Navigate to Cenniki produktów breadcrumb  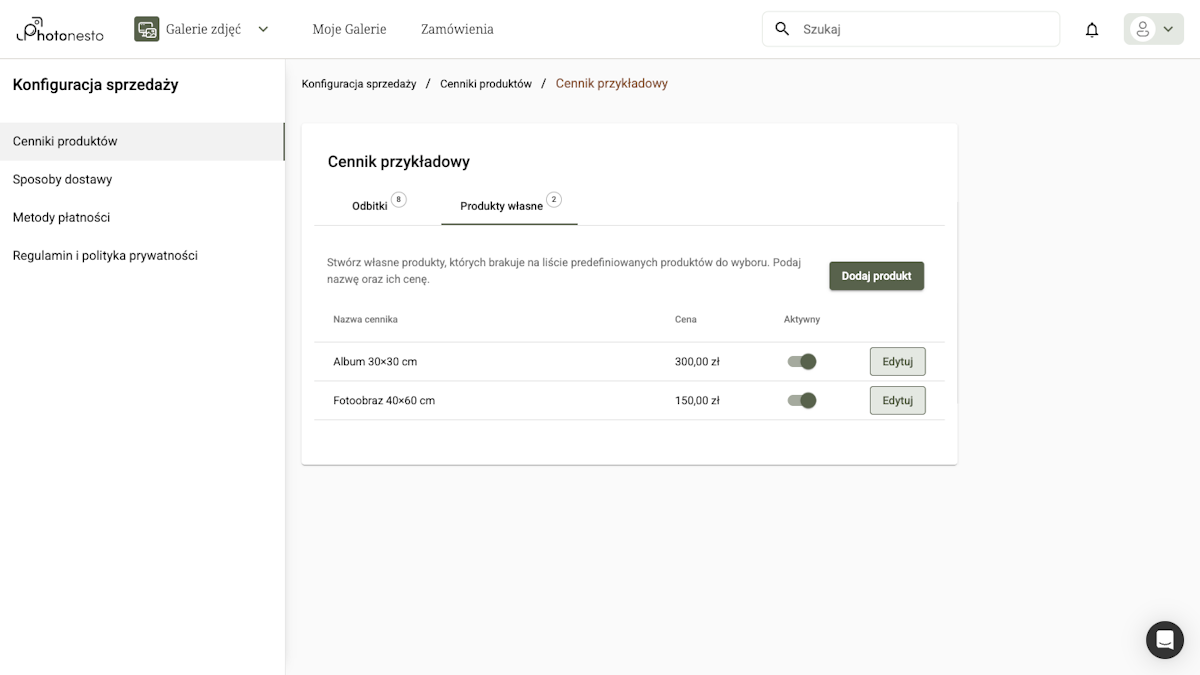point(486,84)
